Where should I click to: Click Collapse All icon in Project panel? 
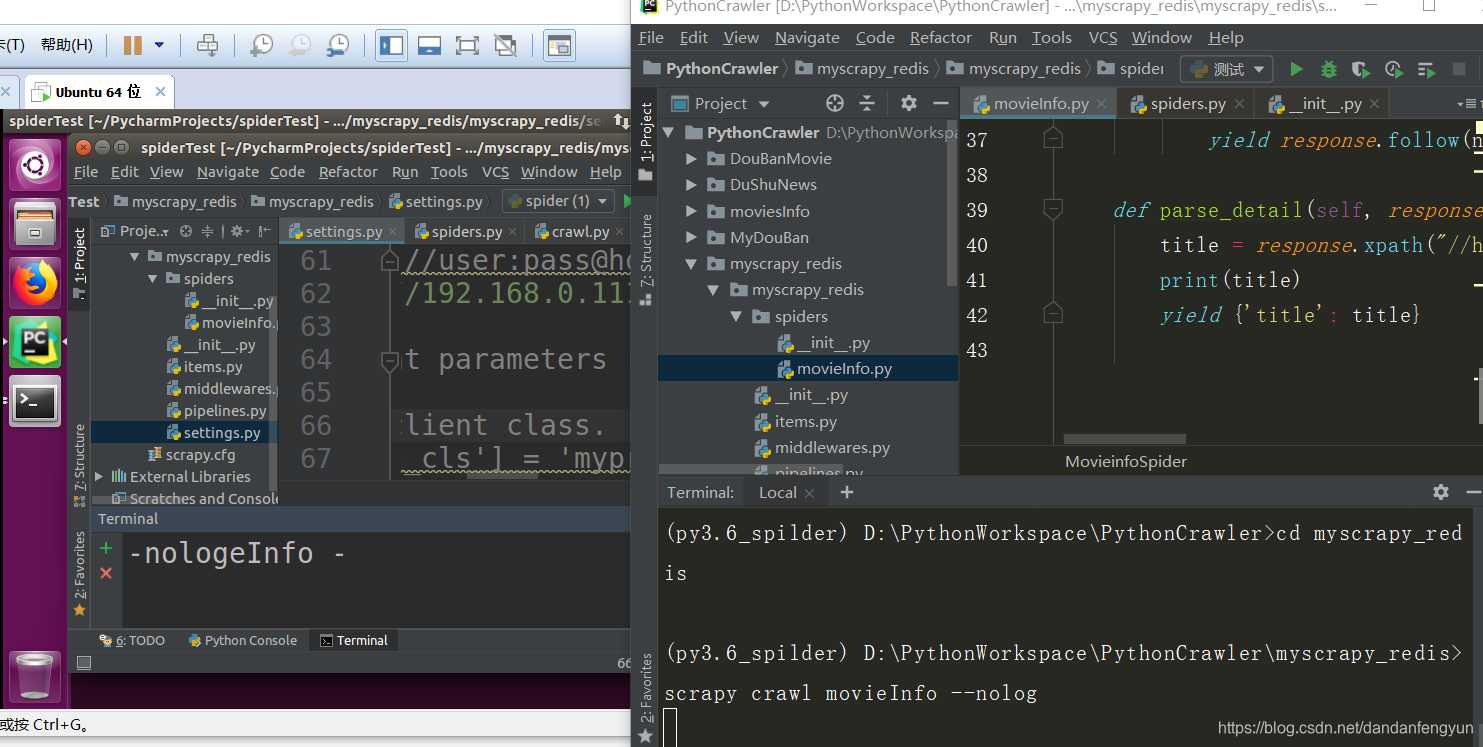tap(867, 103)
